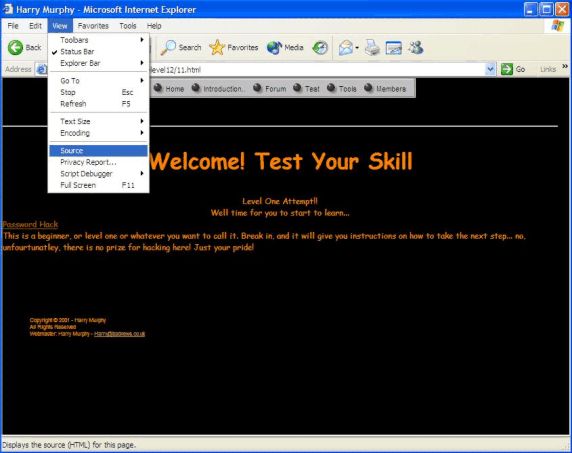Expand the Toolbars submenu
The width and height of the screenshot is (572, 453).
pyautogui.click(x=98, y=40)
